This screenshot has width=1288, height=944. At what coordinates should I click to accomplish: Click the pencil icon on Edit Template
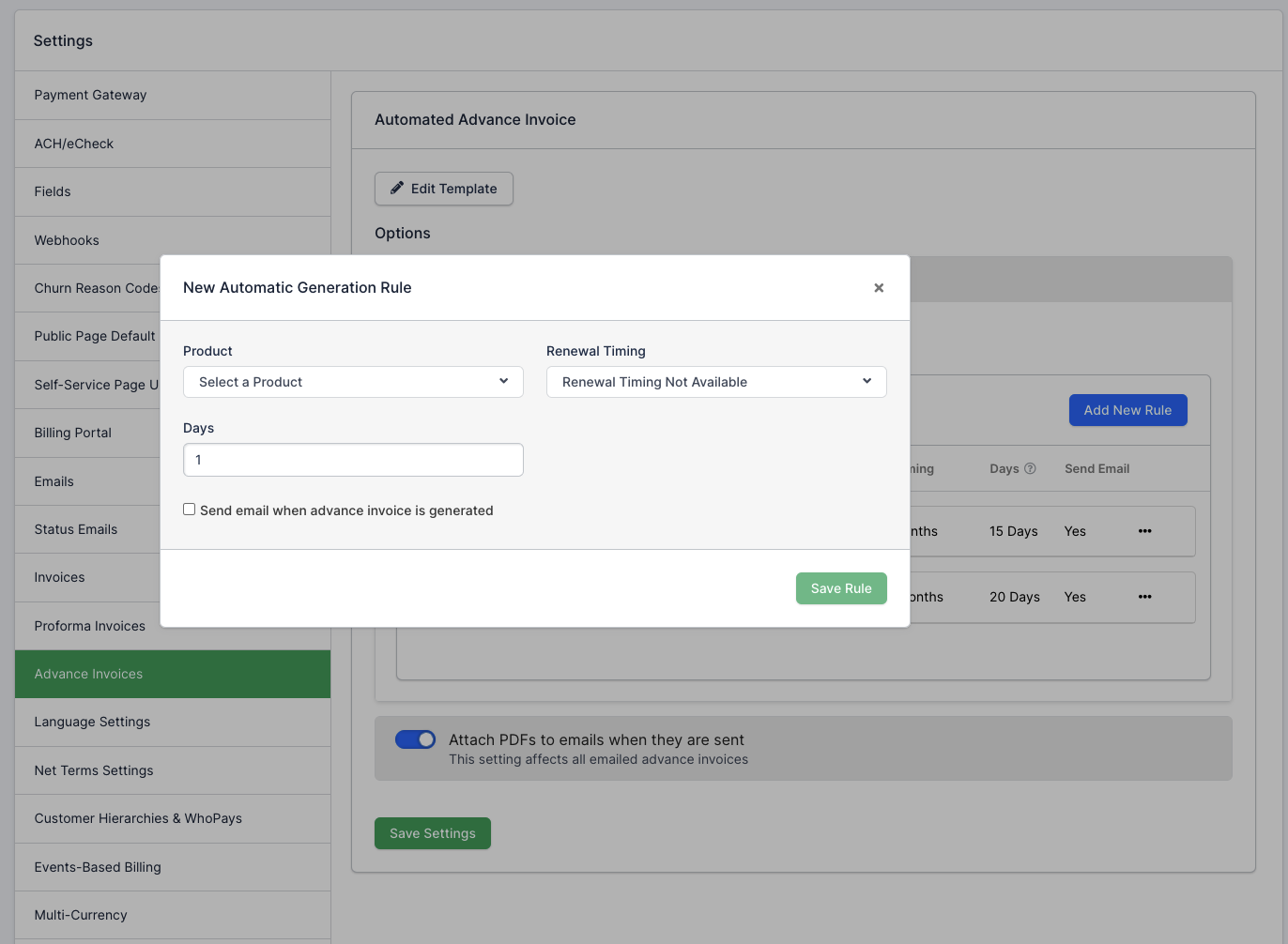(397, 188)
